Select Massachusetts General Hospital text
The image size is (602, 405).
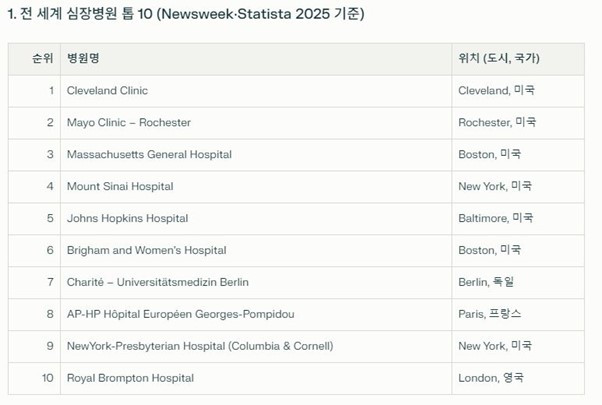149,154
